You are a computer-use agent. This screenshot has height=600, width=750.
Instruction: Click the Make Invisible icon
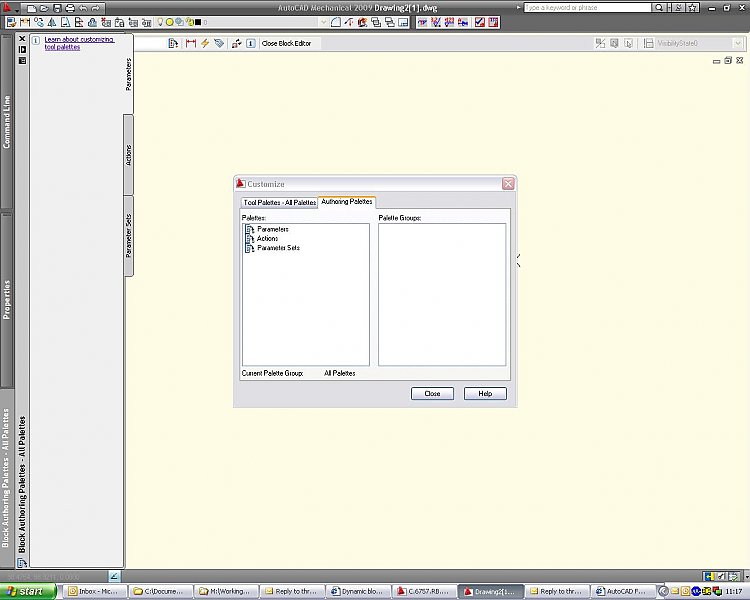pyautogui.click(x=629, y=44)
